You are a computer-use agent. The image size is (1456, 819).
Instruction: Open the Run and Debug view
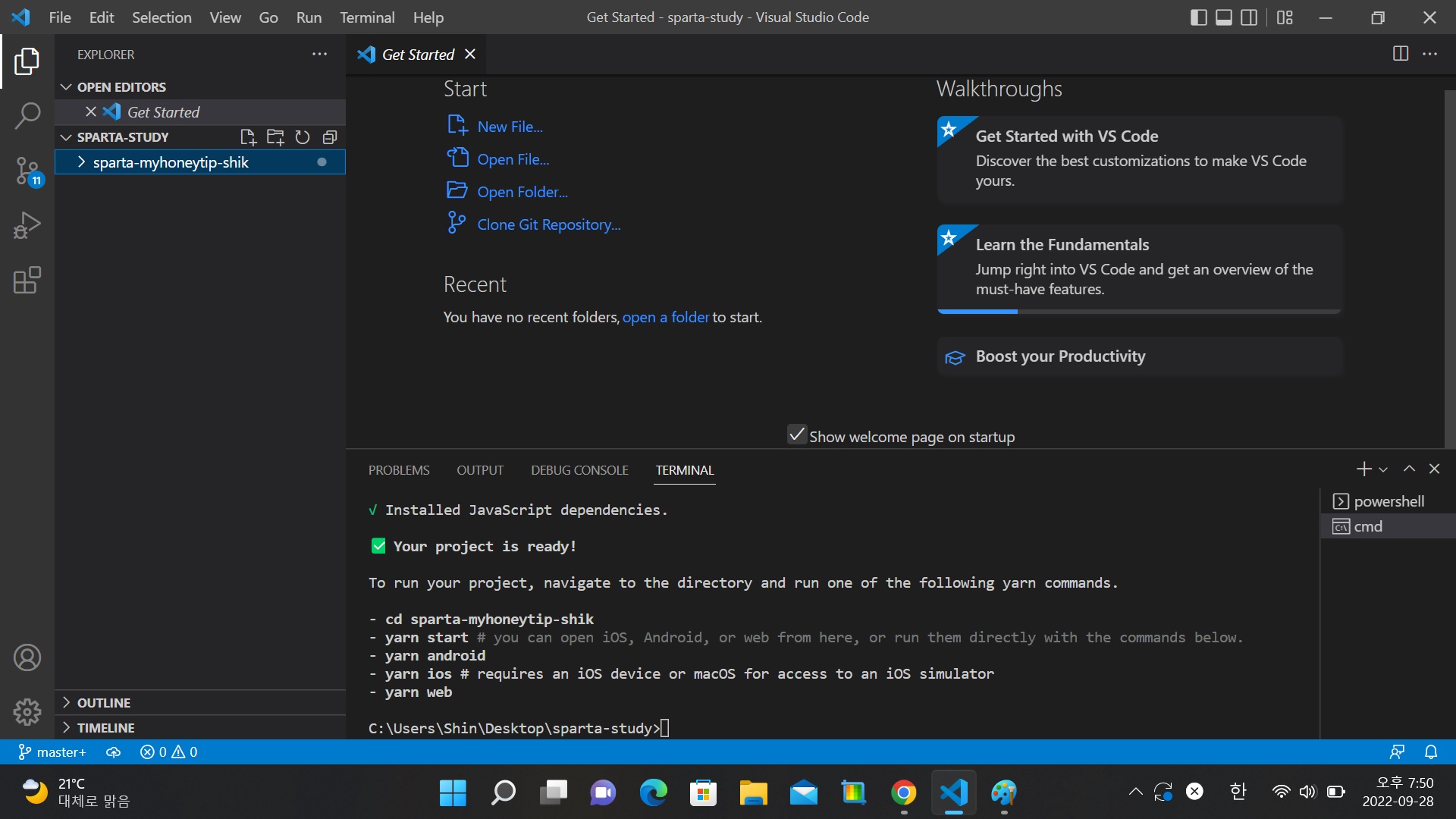(x=27, y=226)
